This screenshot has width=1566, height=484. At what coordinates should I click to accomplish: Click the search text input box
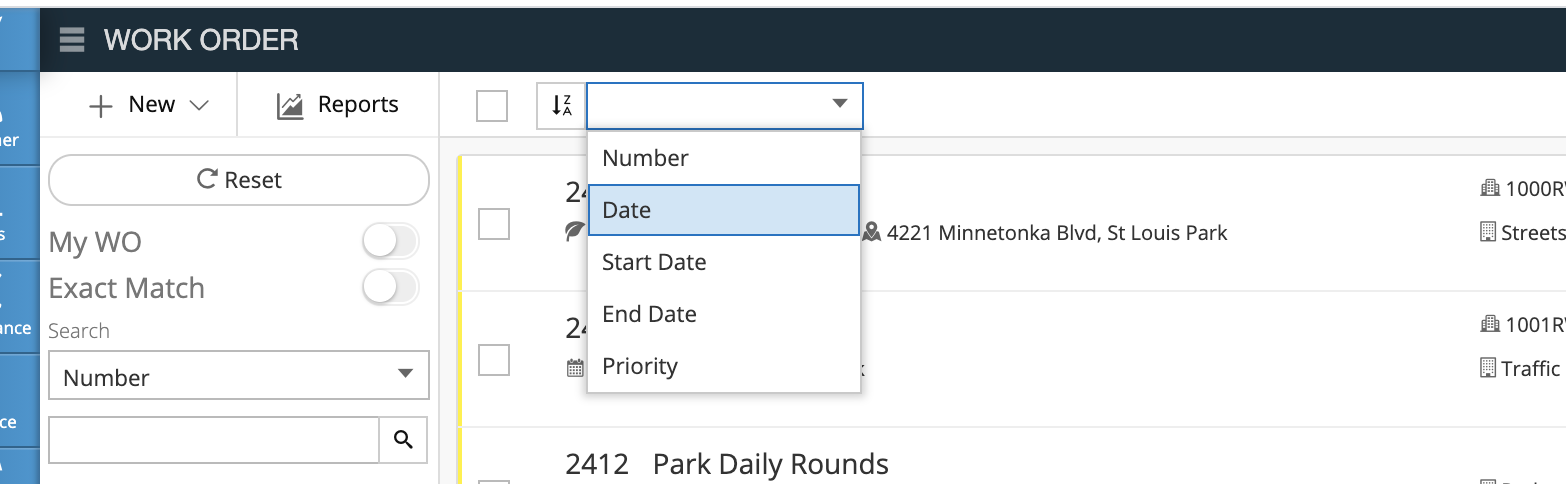click(214, 439)
